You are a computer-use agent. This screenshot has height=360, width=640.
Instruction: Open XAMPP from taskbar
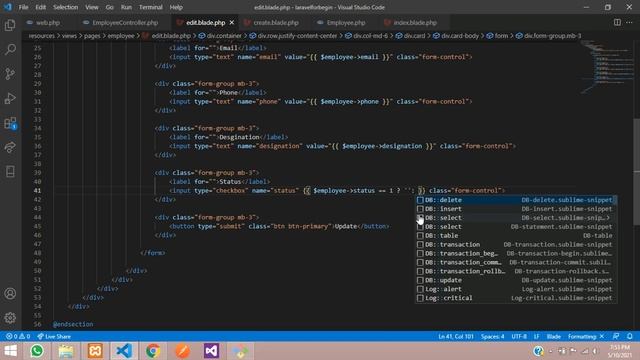point(95,351)
